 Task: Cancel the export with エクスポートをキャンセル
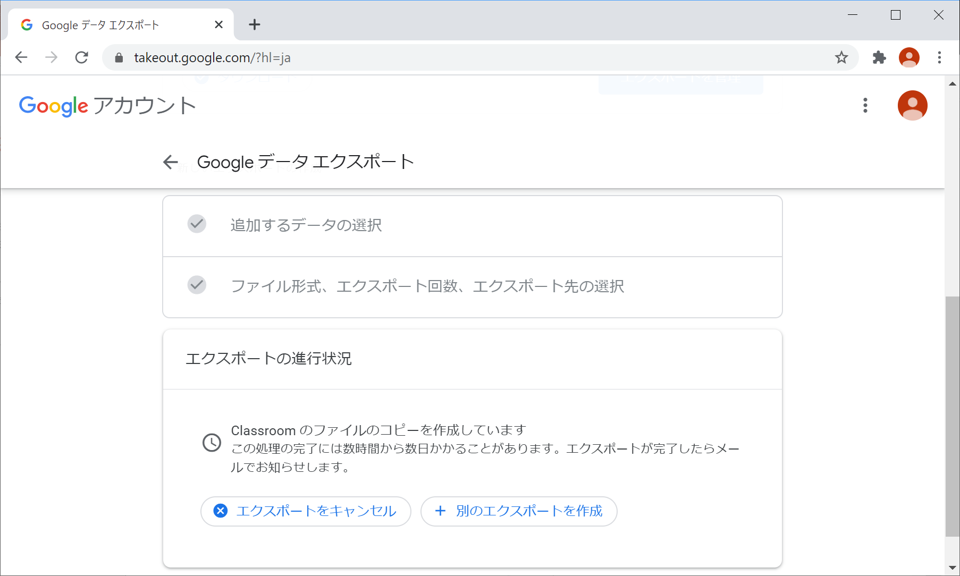point(306,511)
